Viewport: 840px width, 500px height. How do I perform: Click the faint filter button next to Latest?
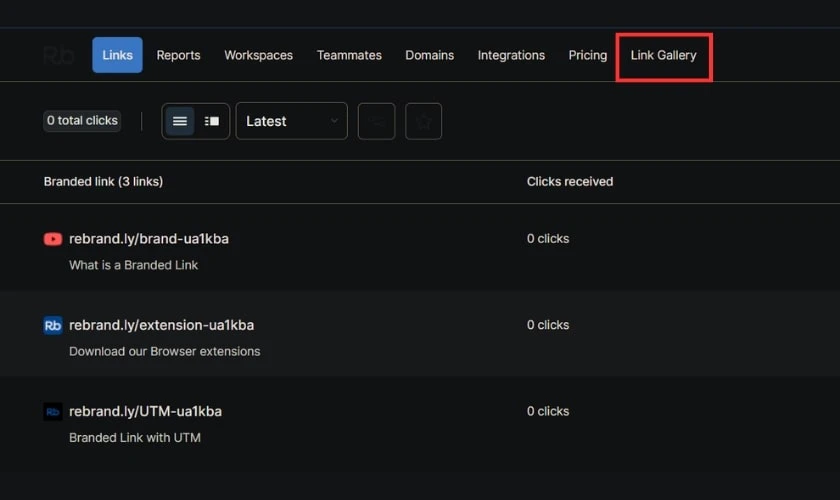(x=377, y=121)
